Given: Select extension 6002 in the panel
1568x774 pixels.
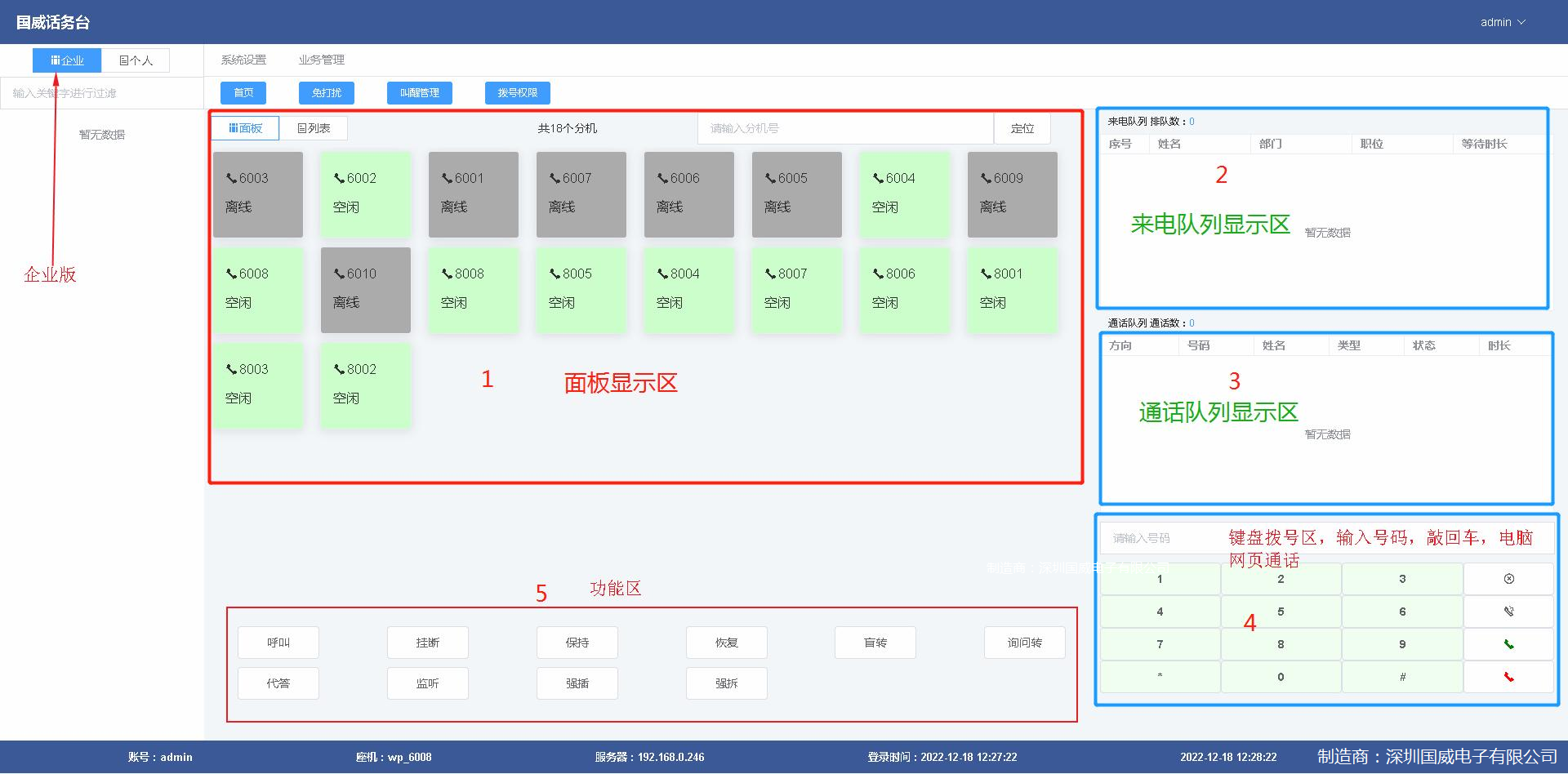Looking at the screenshot, I should [365, 194].
